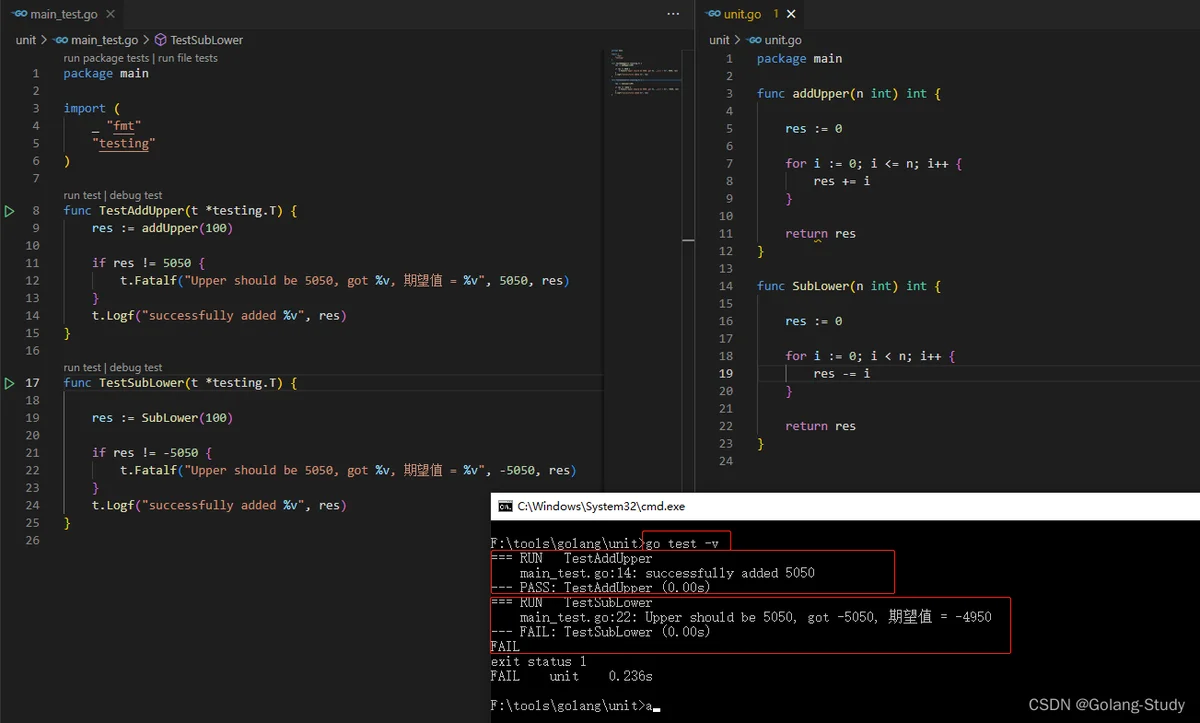Click the 'run package tests' code lens
1200x723 pixels.
point(106,58)
